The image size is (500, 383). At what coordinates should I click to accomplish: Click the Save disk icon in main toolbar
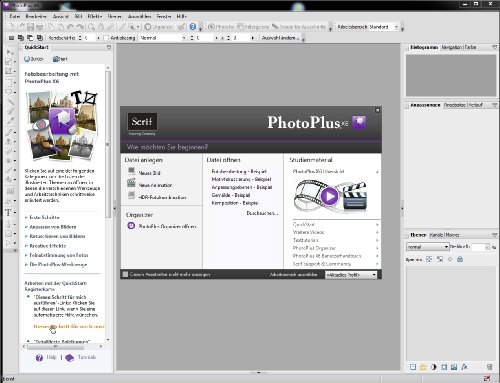pyautogui.click(x=30, y=27)
